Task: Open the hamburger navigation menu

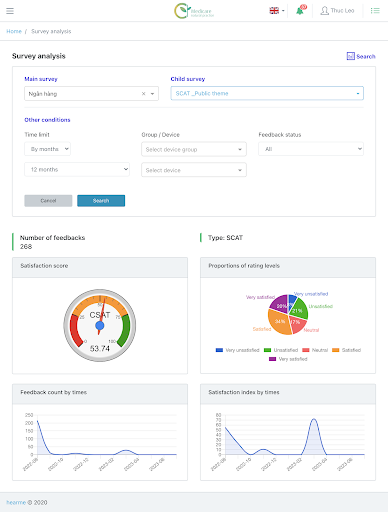Action: coord(10,11)
